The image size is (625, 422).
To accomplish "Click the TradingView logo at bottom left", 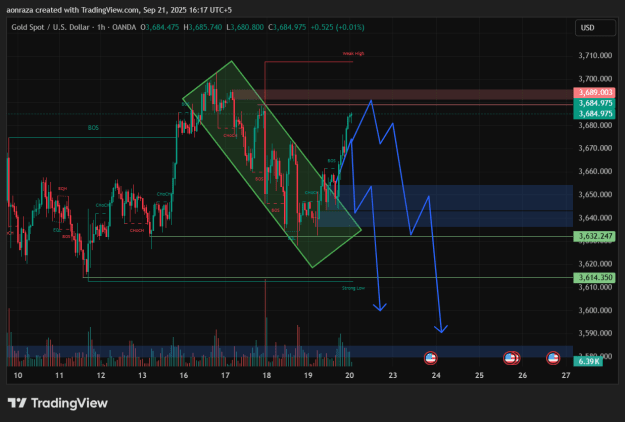I will (58, 403).
